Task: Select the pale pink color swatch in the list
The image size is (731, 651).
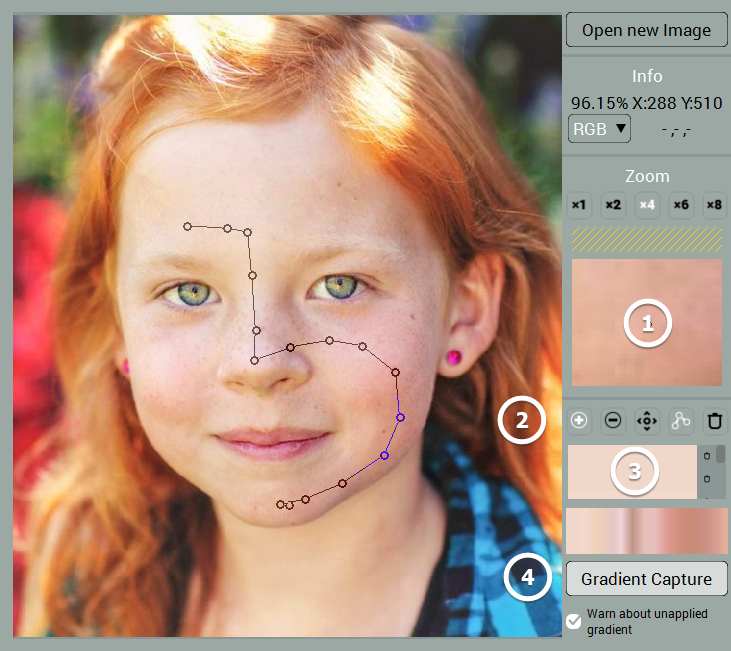Action: click(632, 472)
